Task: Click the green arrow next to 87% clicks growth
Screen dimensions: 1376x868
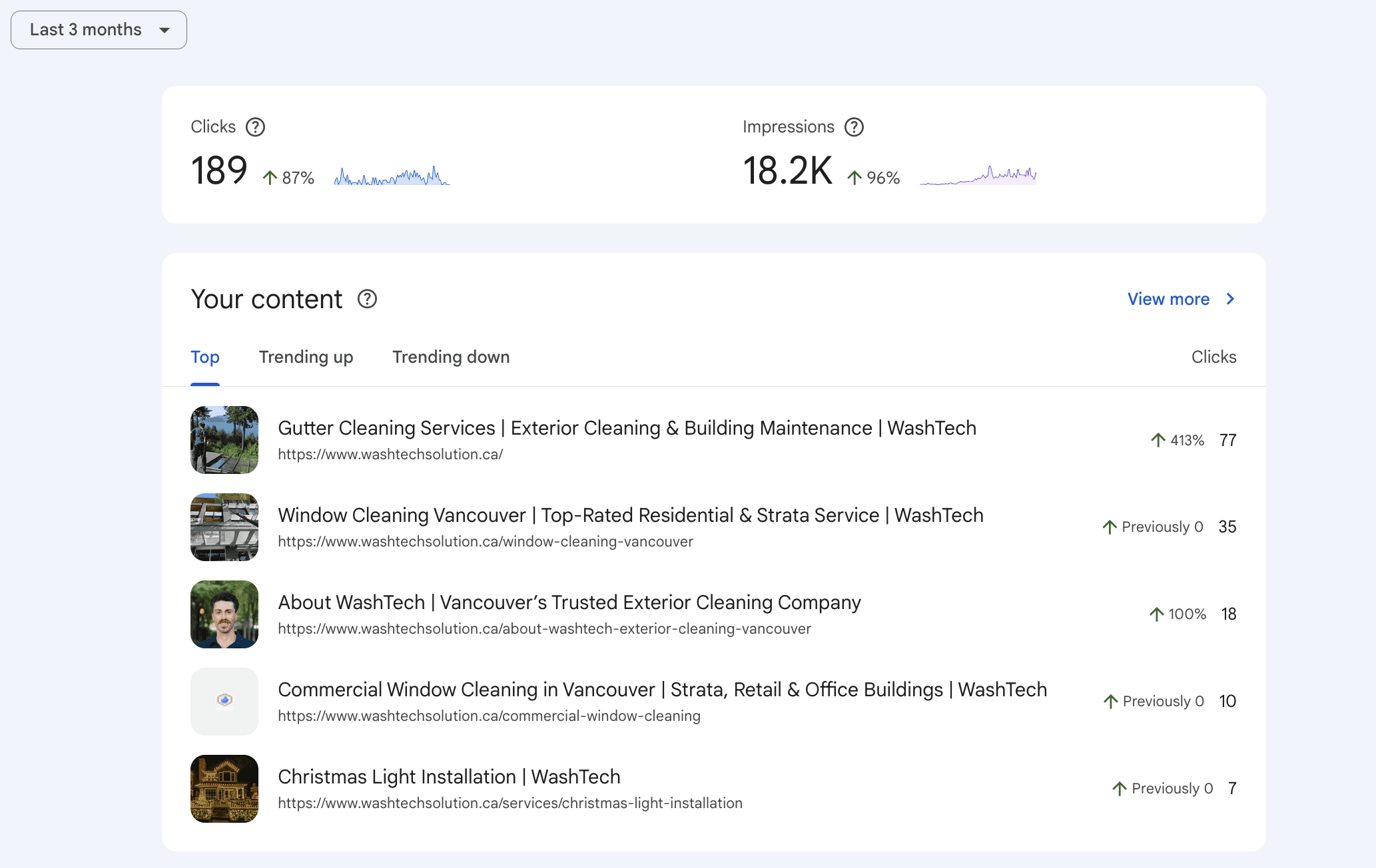Action: [269, 178]
